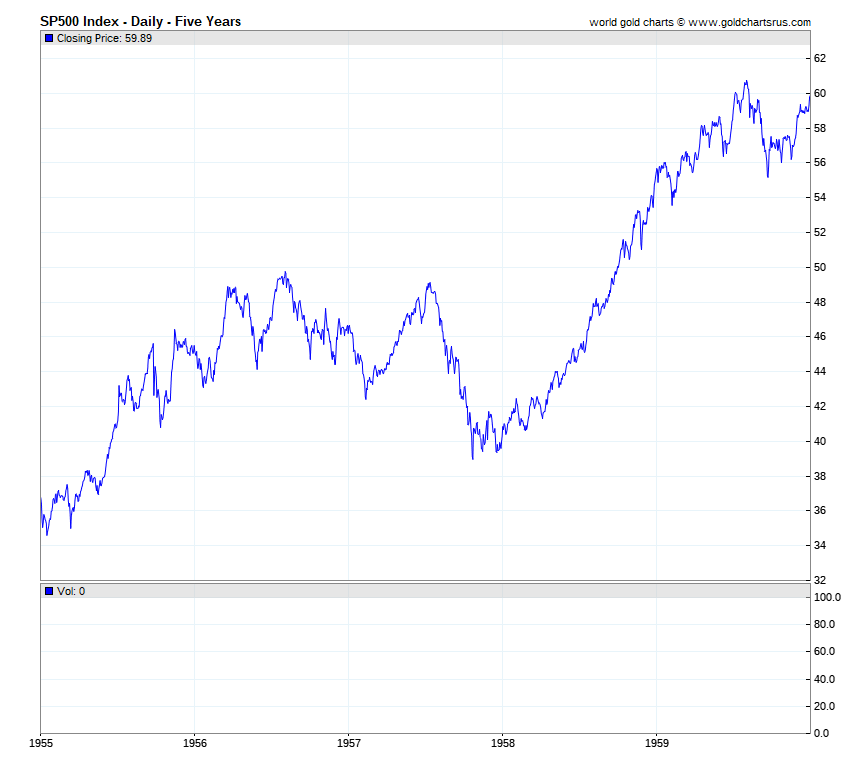
Task: Click the 1955 x-axis label
Action: click(41, 743)
